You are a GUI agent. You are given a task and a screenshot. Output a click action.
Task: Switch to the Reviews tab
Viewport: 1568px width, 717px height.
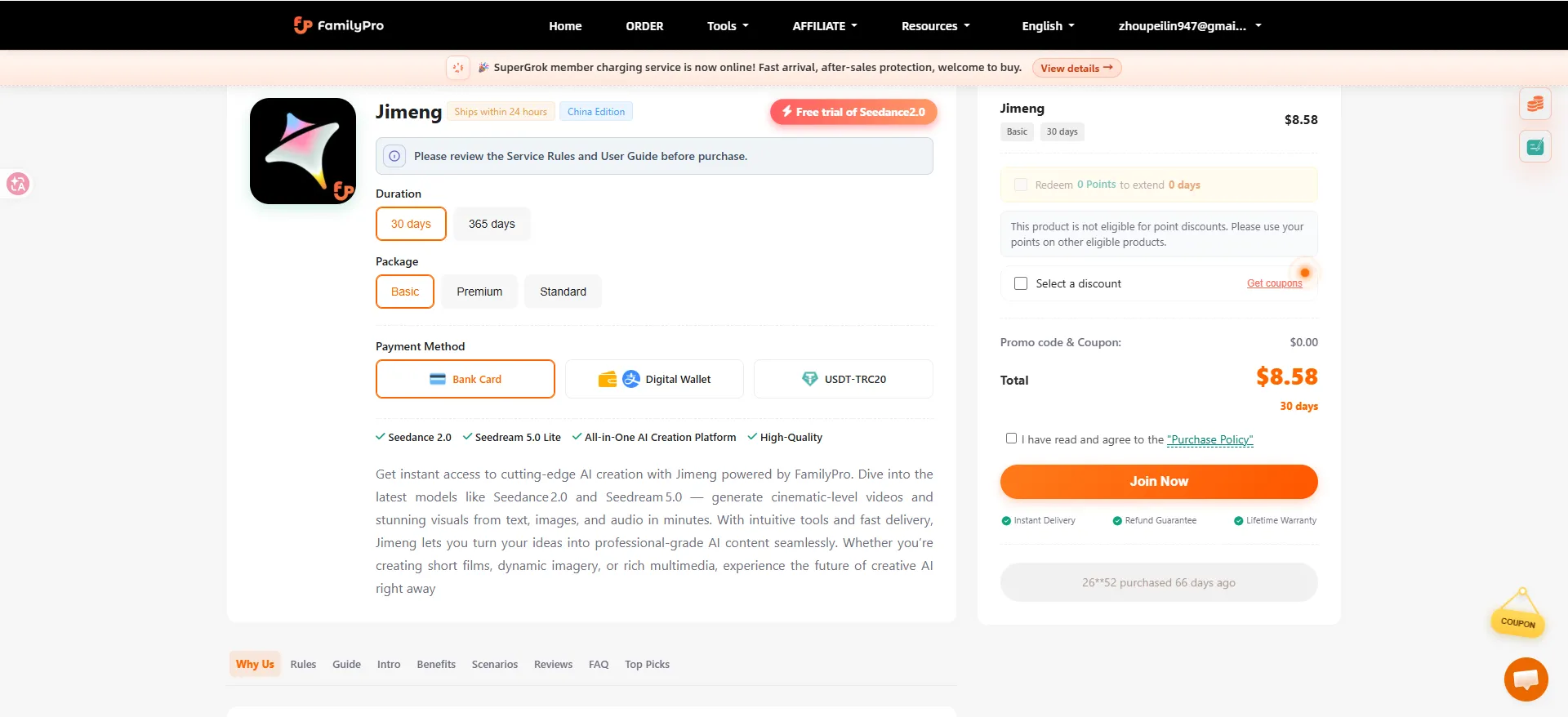(x=553, y=664)
